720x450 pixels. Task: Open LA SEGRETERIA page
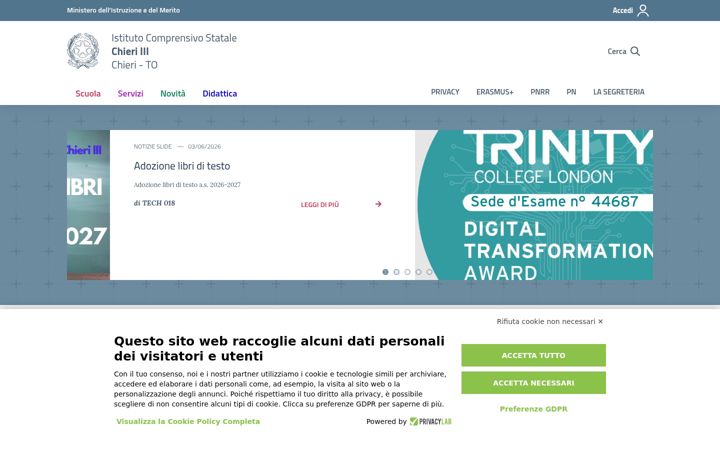[x=619, y=92]
